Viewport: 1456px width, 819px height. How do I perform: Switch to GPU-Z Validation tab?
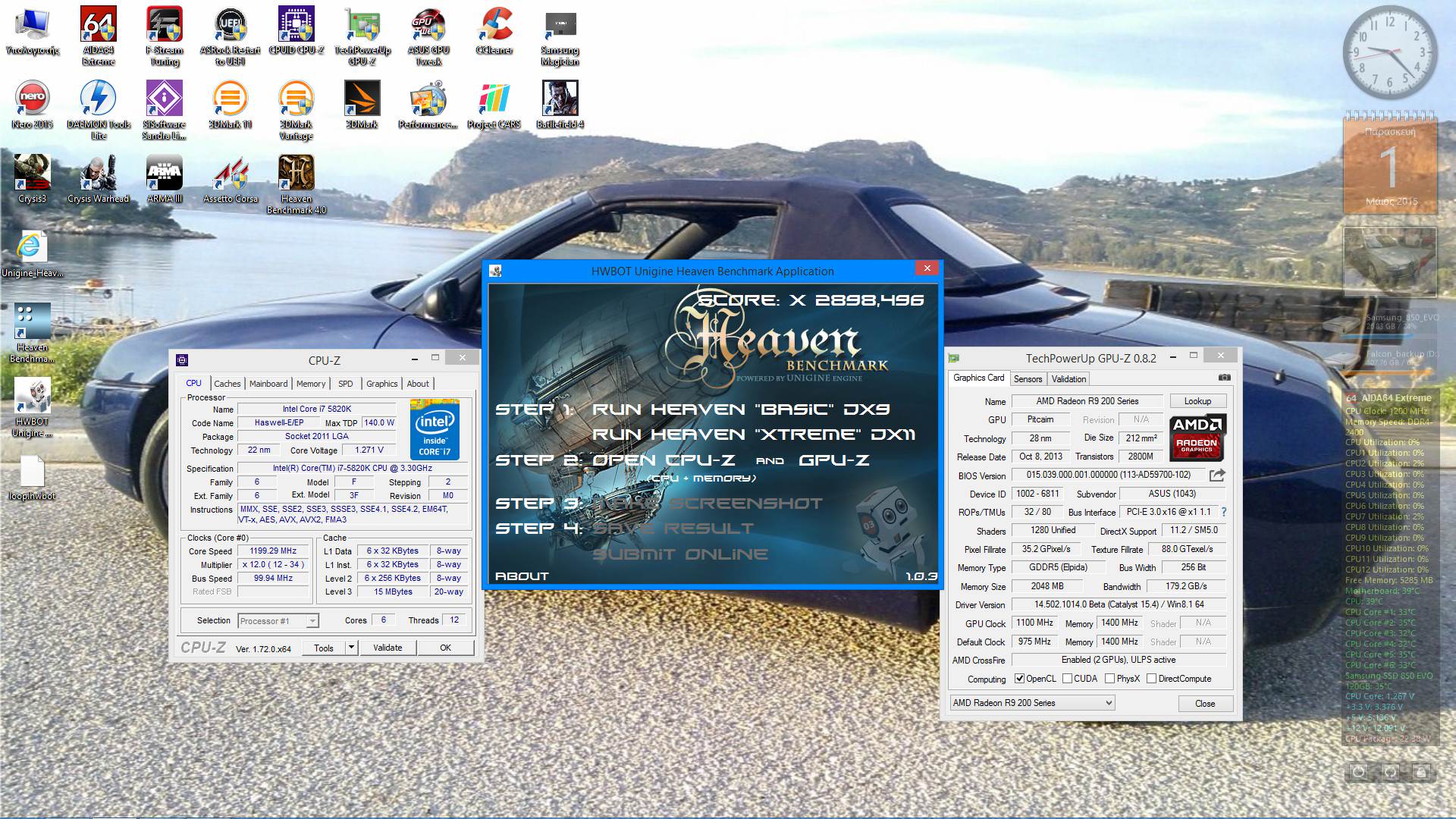[1068, 379]
